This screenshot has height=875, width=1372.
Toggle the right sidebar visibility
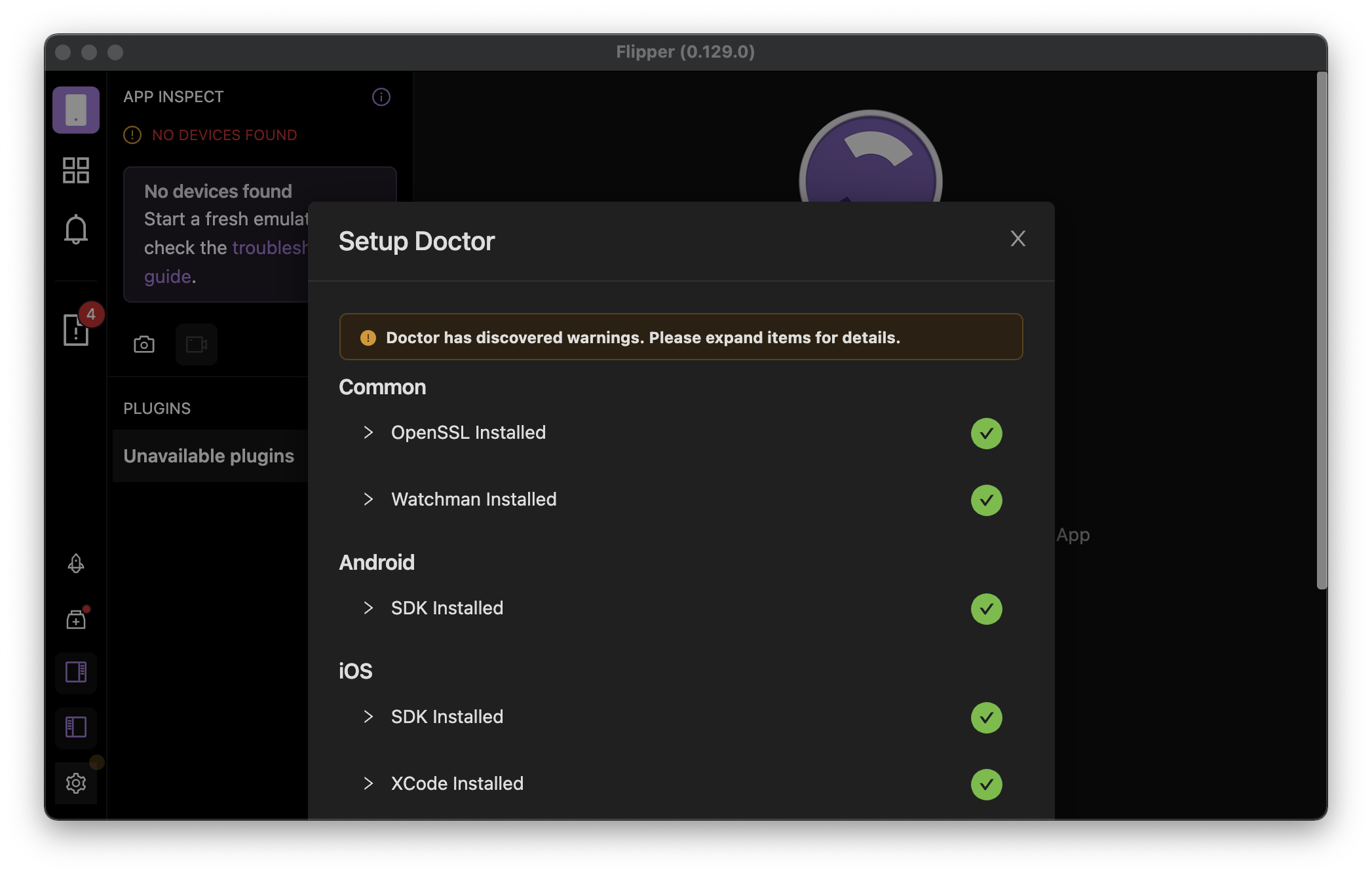point(76,672)
